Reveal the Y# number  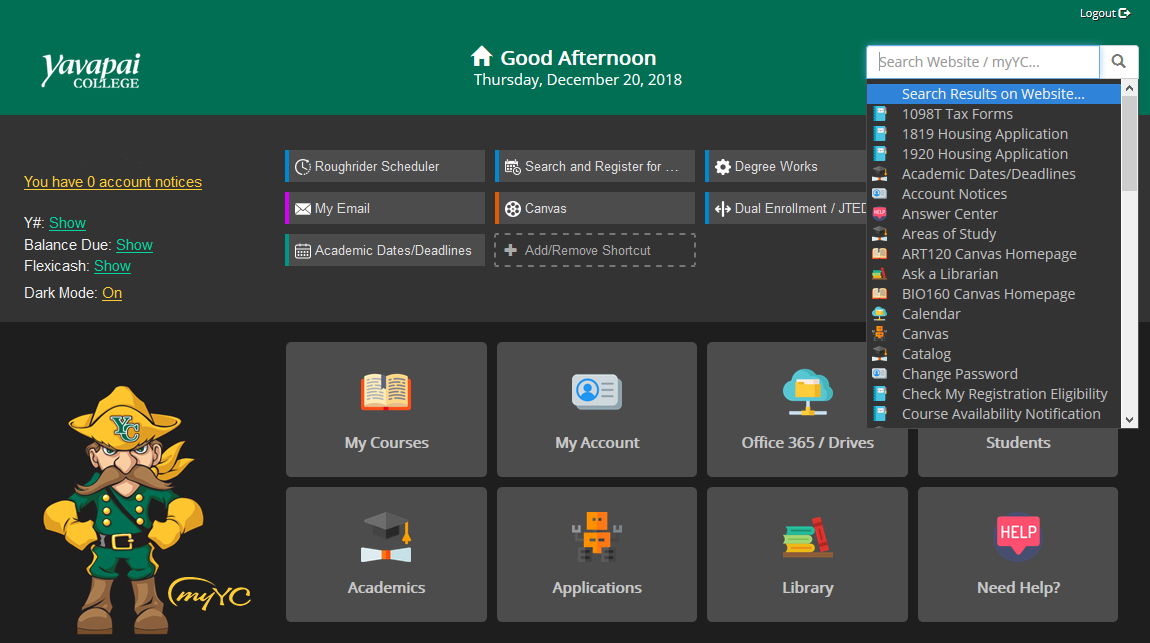pyautogui.click(x=67, y=222)
